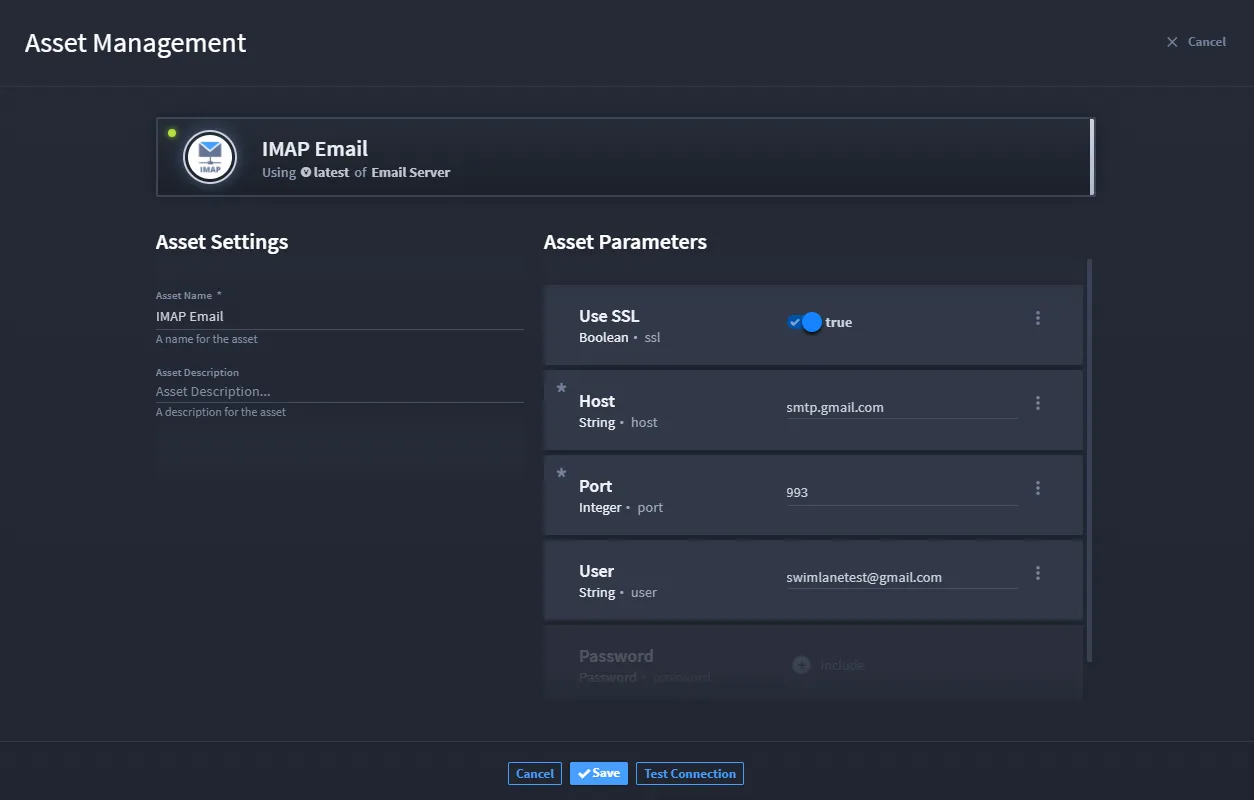Open the Host parameter three-dot menu
1254x800 pixels.
coord(1038,403)
